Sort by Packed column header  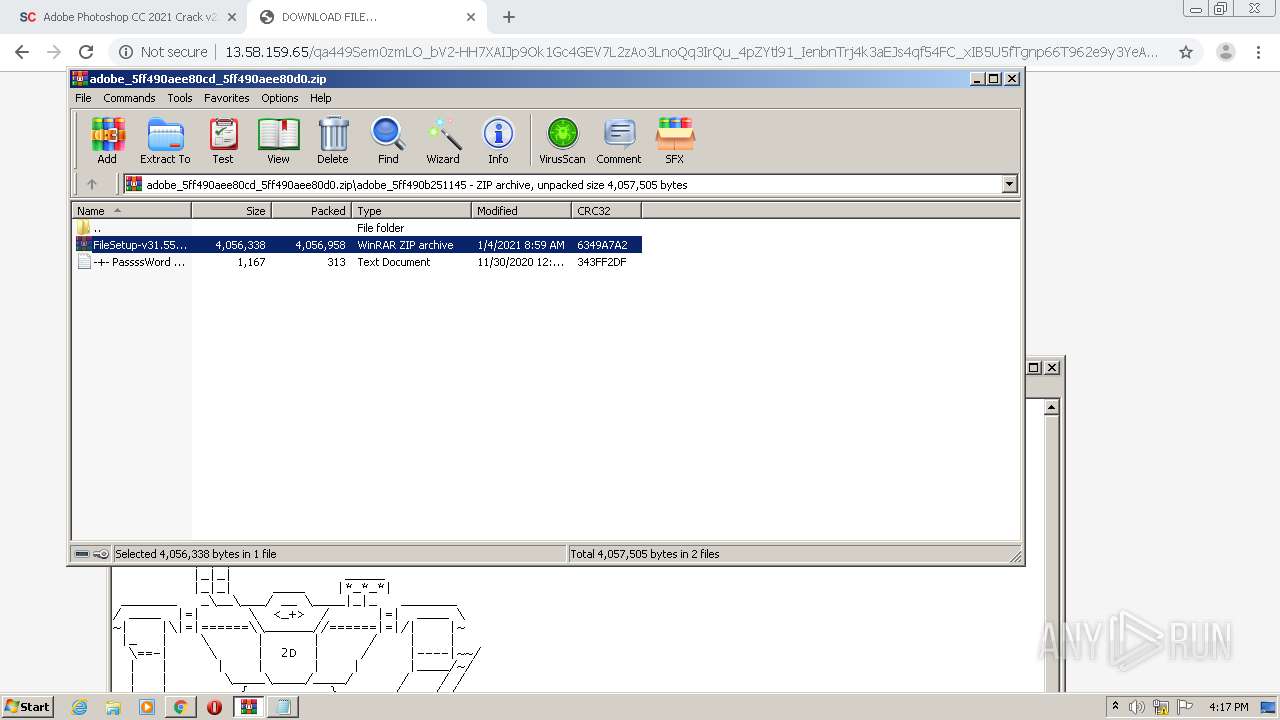[311, 211]
